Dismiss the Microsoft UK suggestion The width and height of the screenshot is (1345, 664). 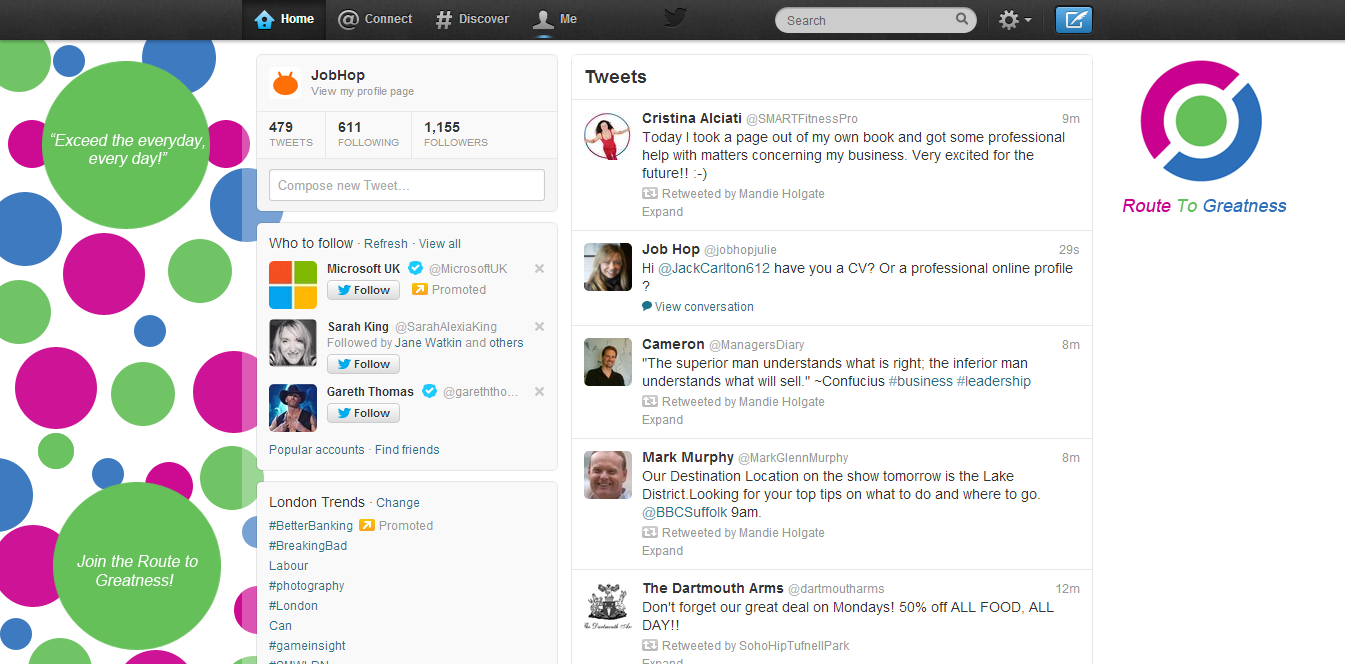click(x=539, y=268)
